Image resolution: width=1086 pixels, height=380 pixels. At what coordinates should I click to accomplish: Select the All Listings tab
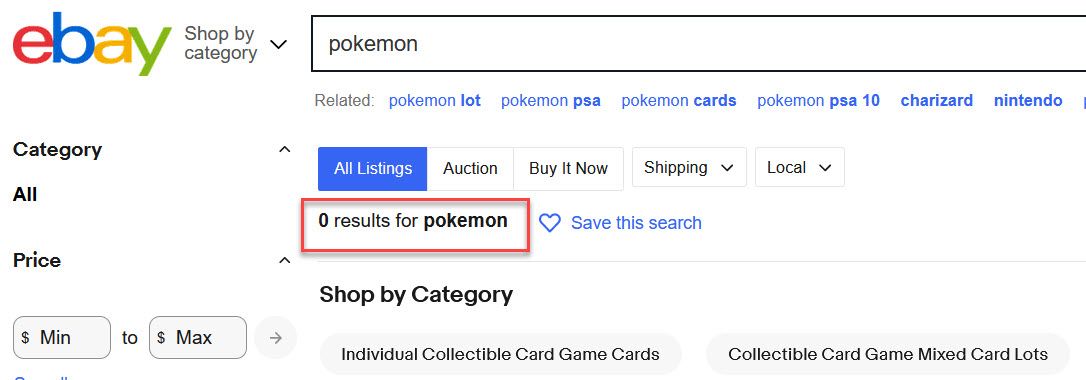373,168
